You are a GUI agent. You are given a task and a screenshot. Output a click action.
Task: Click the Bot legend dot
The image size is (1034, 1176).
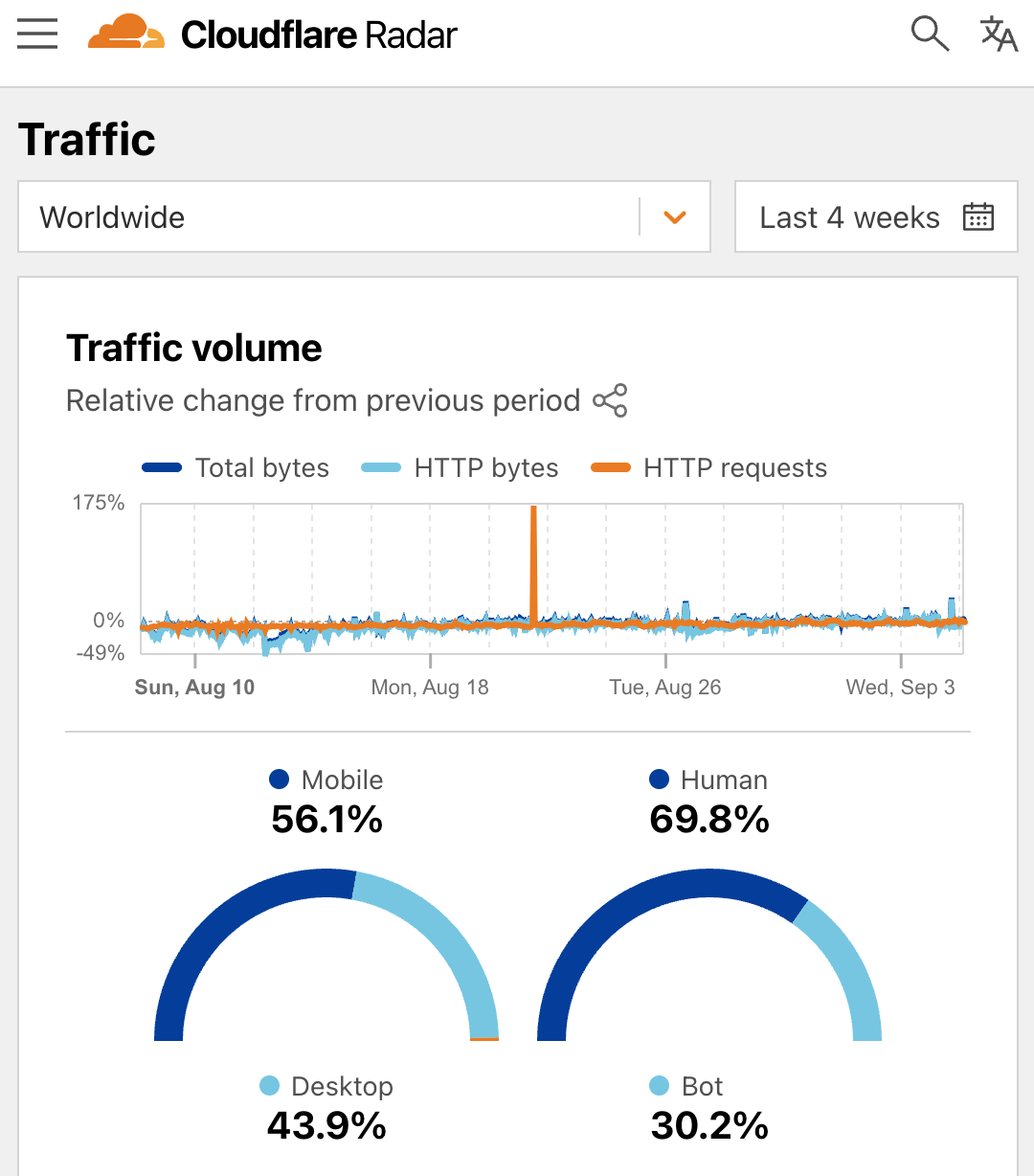tap(659, 1086)
